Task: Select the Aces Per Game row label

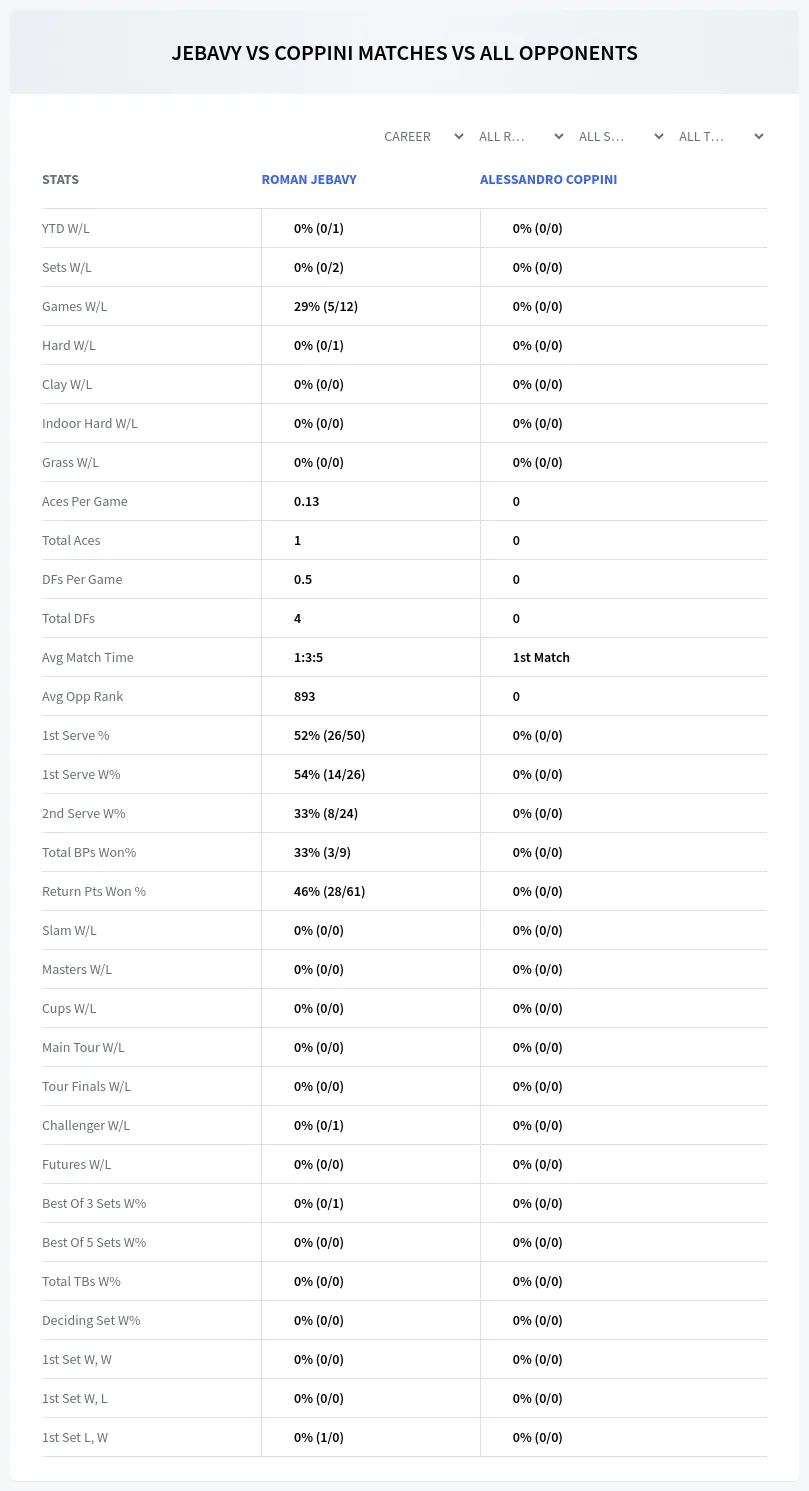Action: (85, 501)
